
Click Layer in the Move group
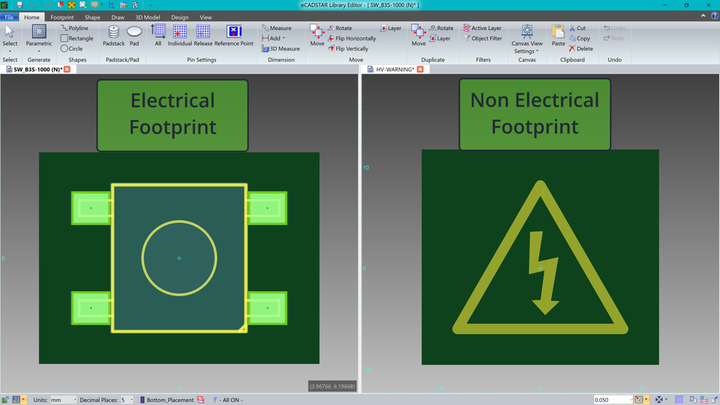(x=391, y=28)
